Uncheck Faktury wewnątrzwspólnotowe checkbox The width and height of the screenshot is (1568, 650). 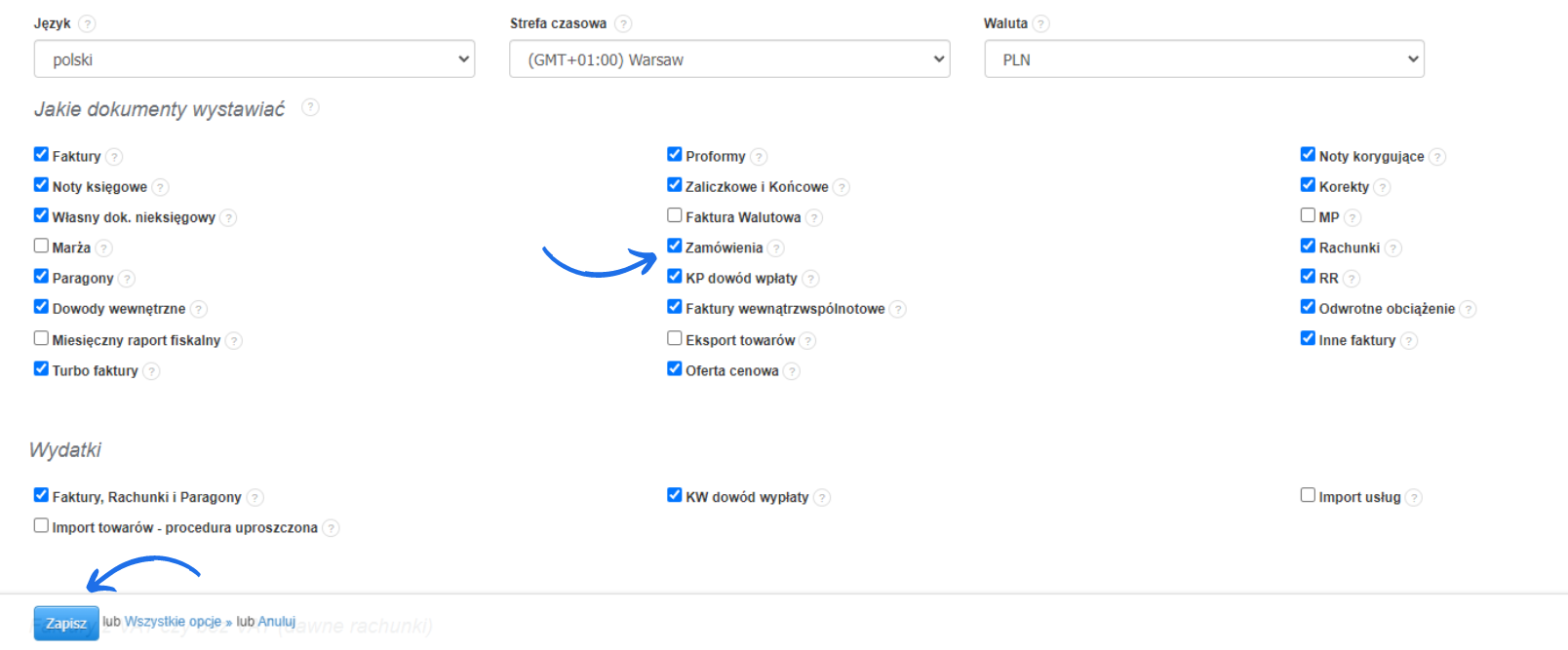(675, 307)
